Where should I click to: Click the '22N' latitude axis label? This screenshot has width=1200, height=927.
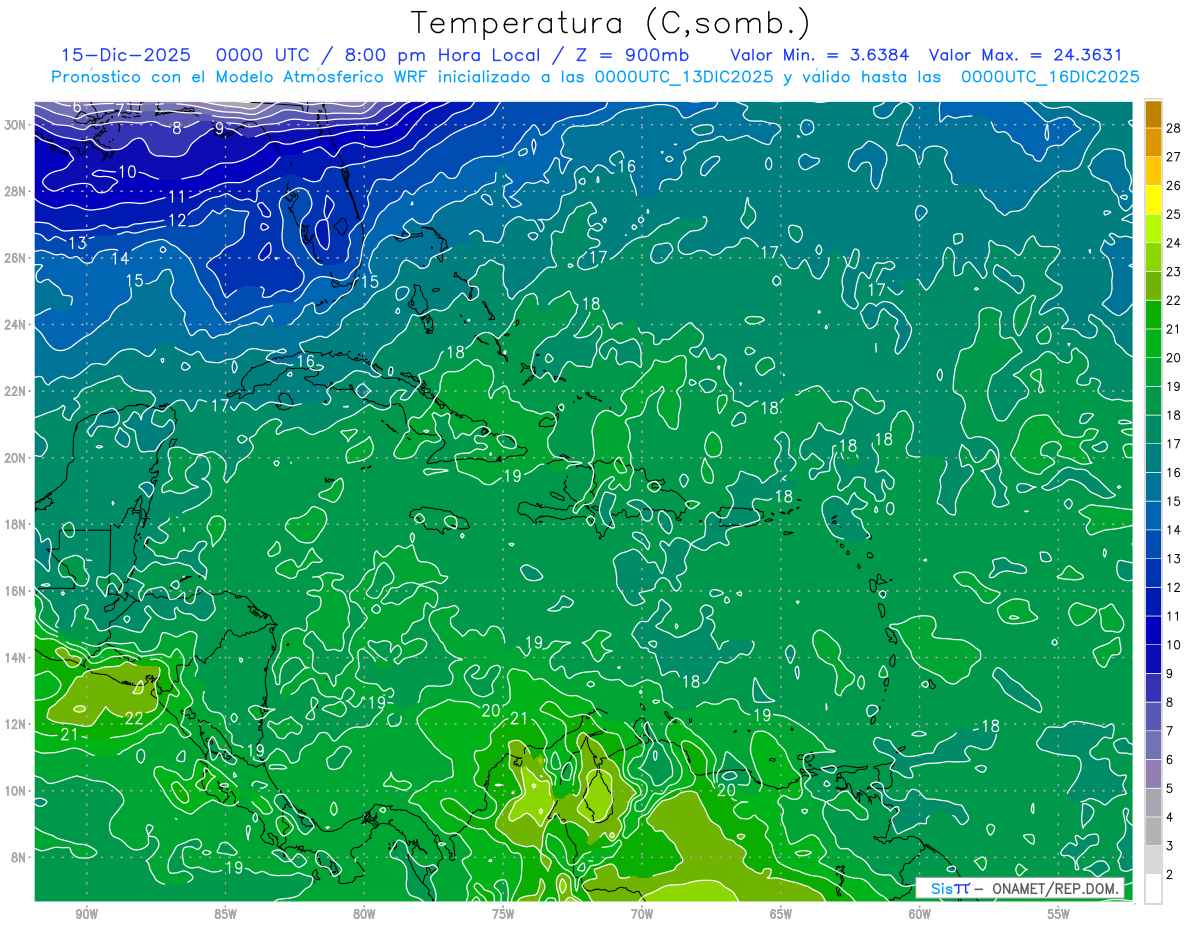[16, 391]
